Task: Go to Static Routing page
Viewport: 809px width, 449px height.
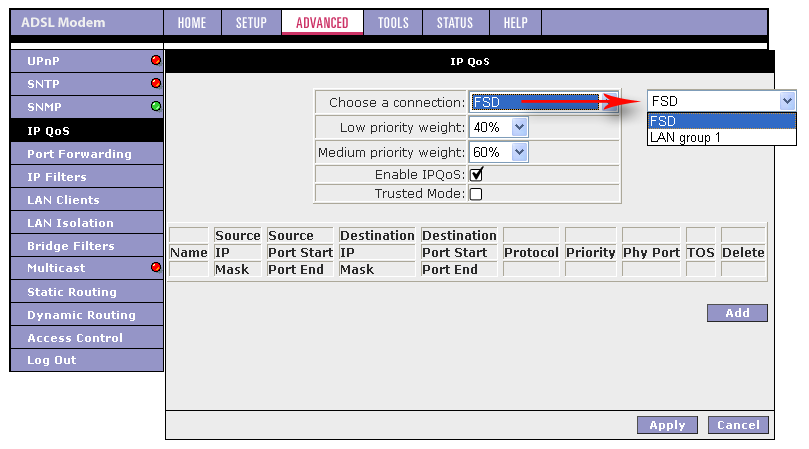Action: (x=87, y=292)
